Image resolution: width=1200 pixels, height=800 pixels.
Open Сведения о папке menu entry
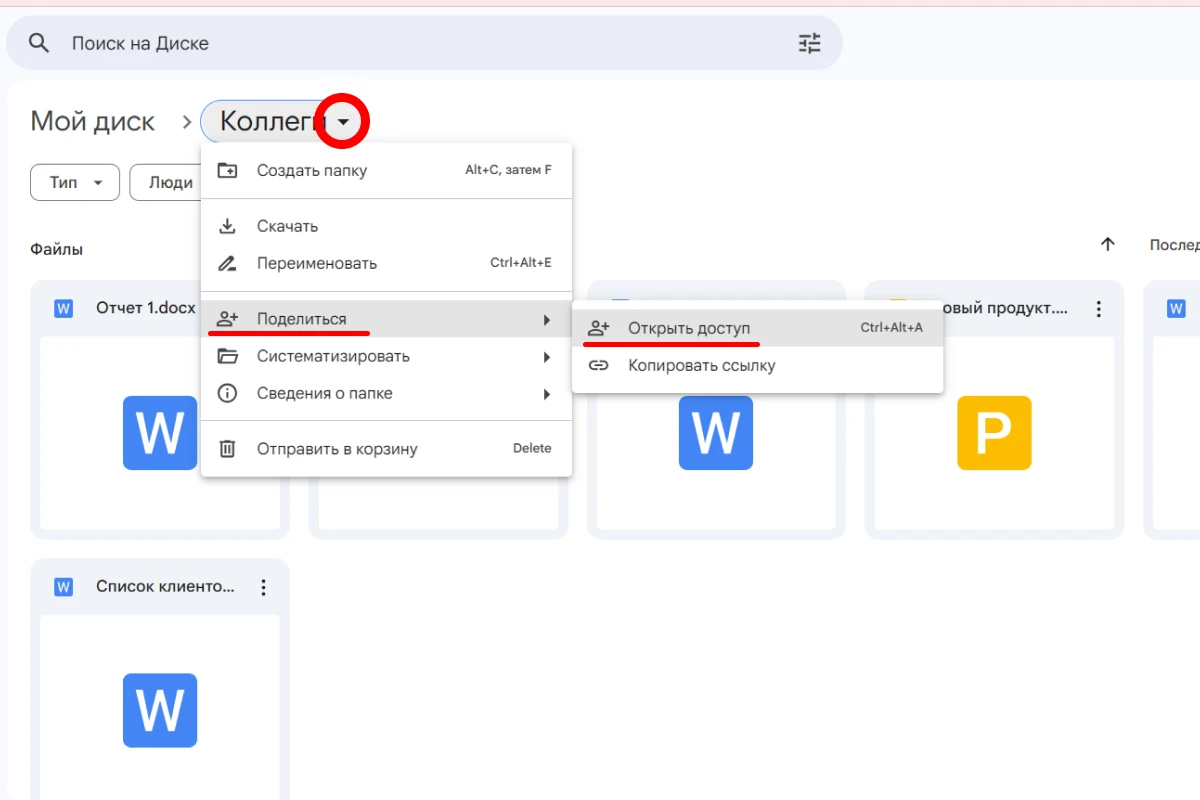click(x=386, y=393)
